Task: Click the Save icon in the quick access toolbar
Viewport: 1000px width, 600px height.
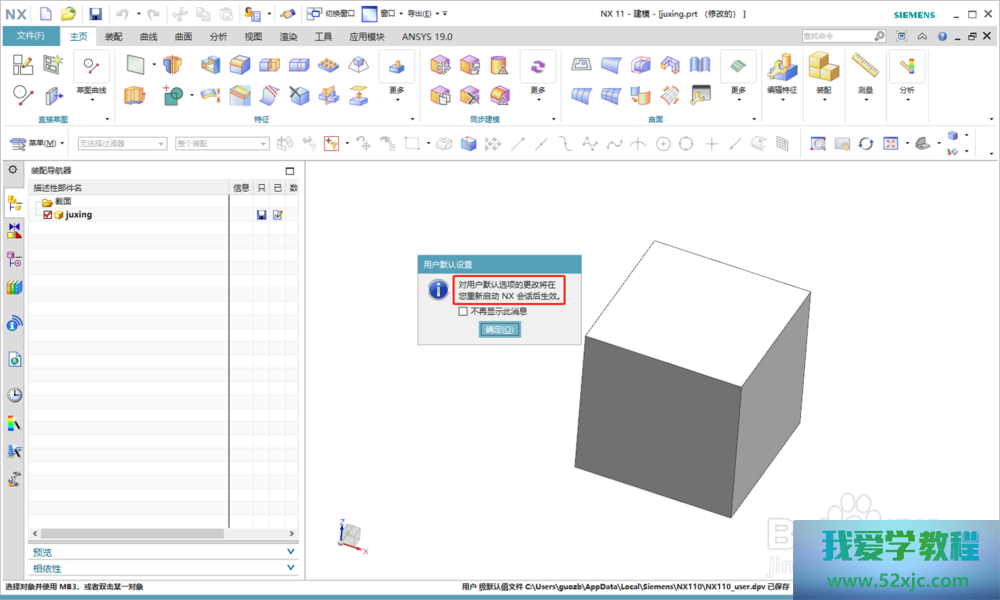Action: coord(95,14)
